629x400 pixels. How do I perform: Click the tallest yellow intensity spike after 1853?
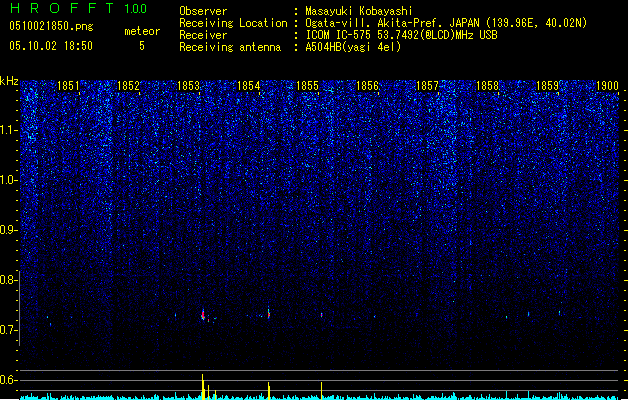pyautogui.click(x=203, y=387)
